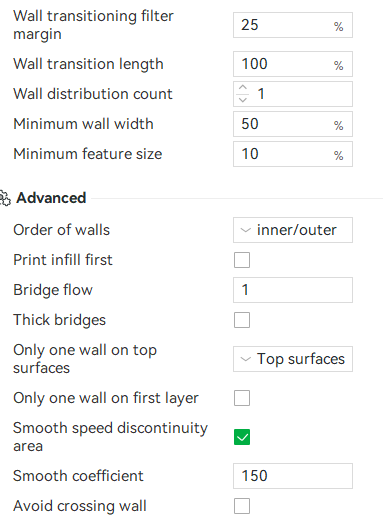Uncheck Smooth speed discontinuity area
Screen dimensions: 383x524
pos(242,437)
